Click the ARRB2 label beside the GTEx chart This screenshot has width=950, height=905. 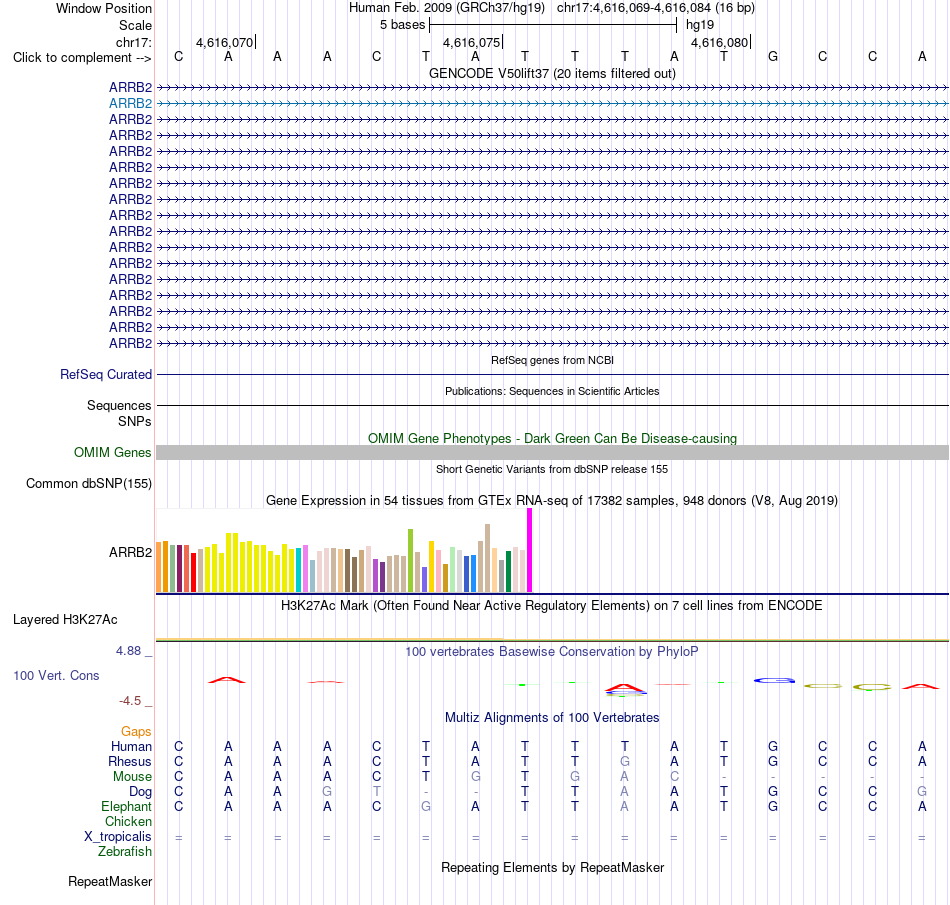pos(130,552)
